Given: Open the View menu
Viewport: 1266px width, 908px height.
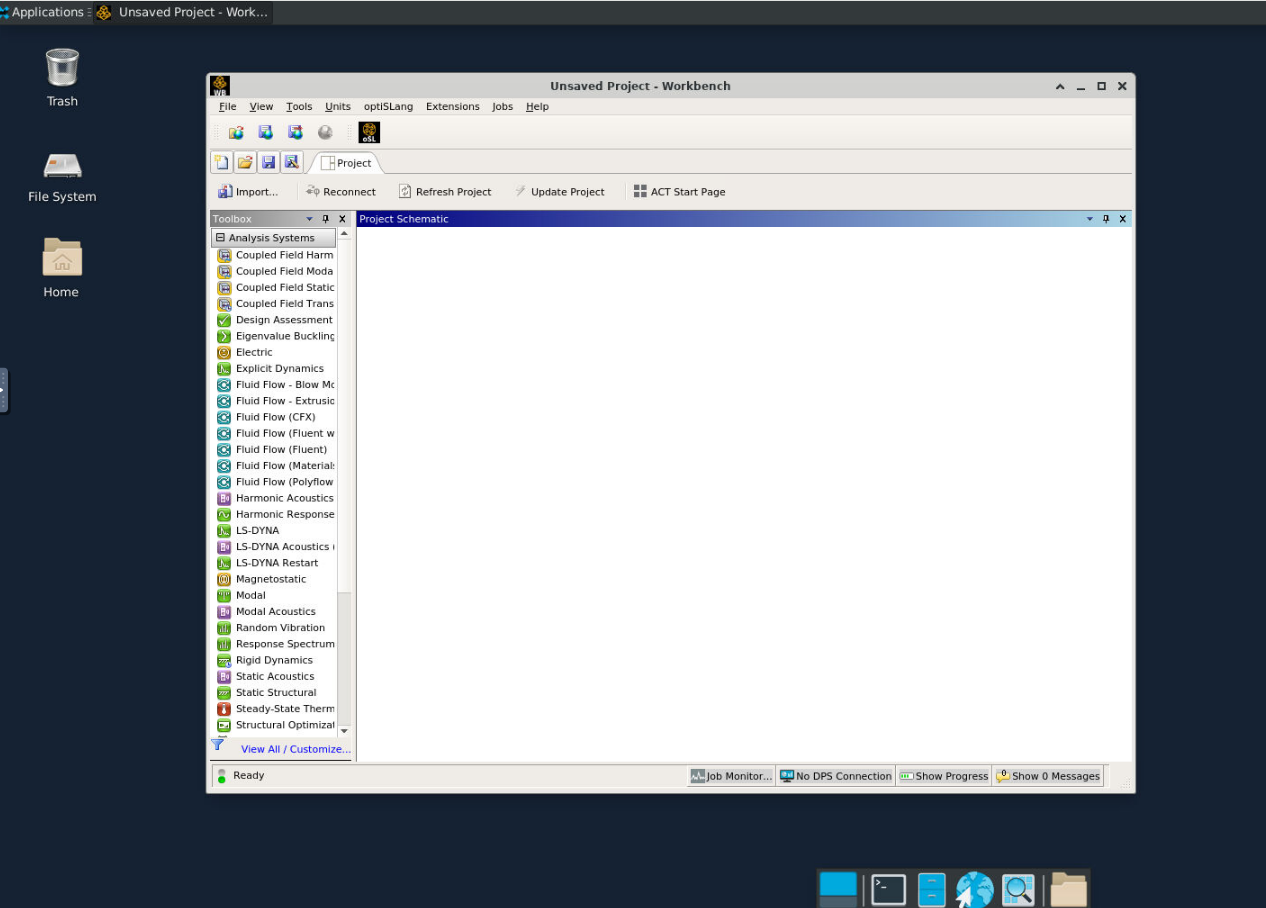Looking at the screenshot, I should tap(261, 106).
